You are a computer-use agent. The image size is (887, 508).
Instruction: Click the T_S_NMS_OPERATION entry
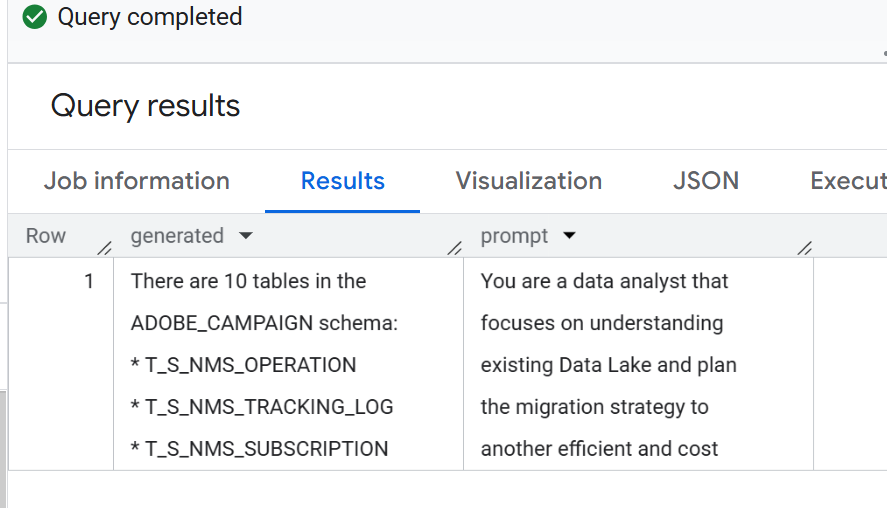pos(243,365)
